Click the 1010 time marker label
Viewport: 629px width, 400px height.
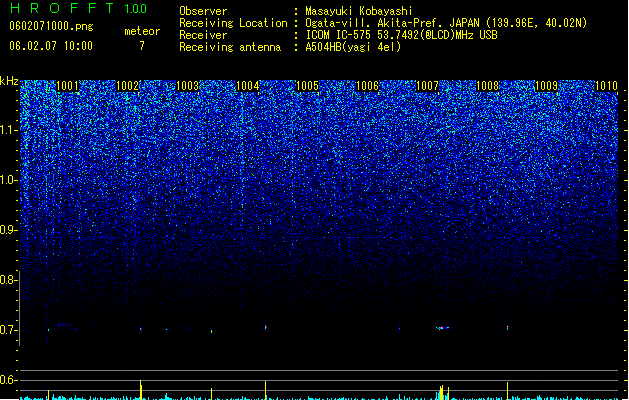(x=607, y=86)
